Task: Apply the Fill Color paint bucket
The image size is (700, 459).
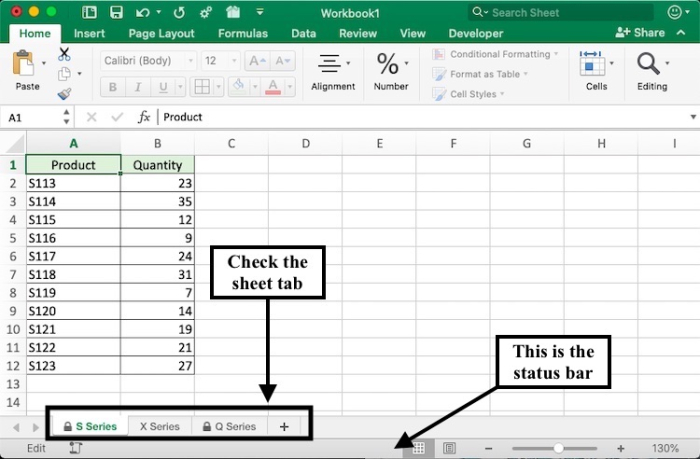Action: coord(239,87)
